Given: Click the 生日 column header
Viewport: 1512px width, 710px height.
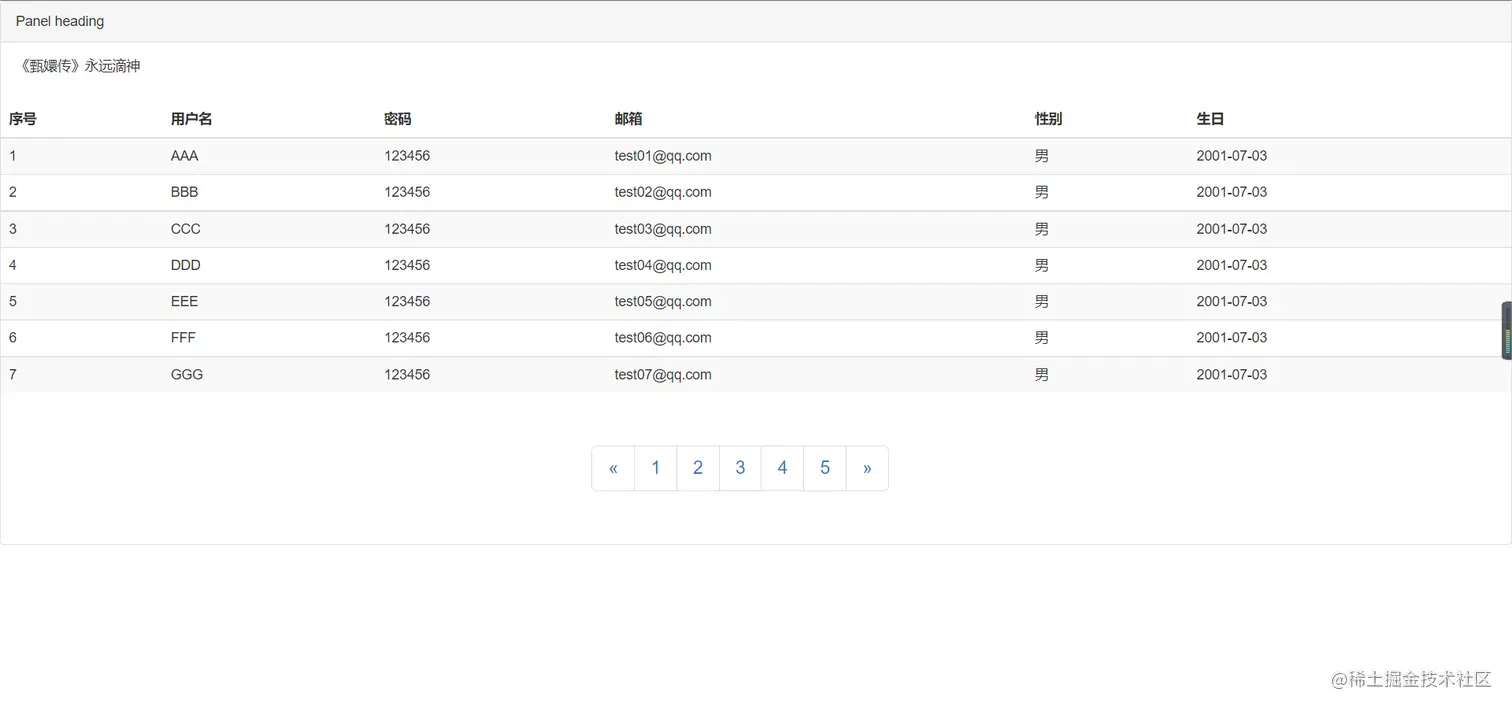Looking at the screenshot, I should click(1211, 119).
